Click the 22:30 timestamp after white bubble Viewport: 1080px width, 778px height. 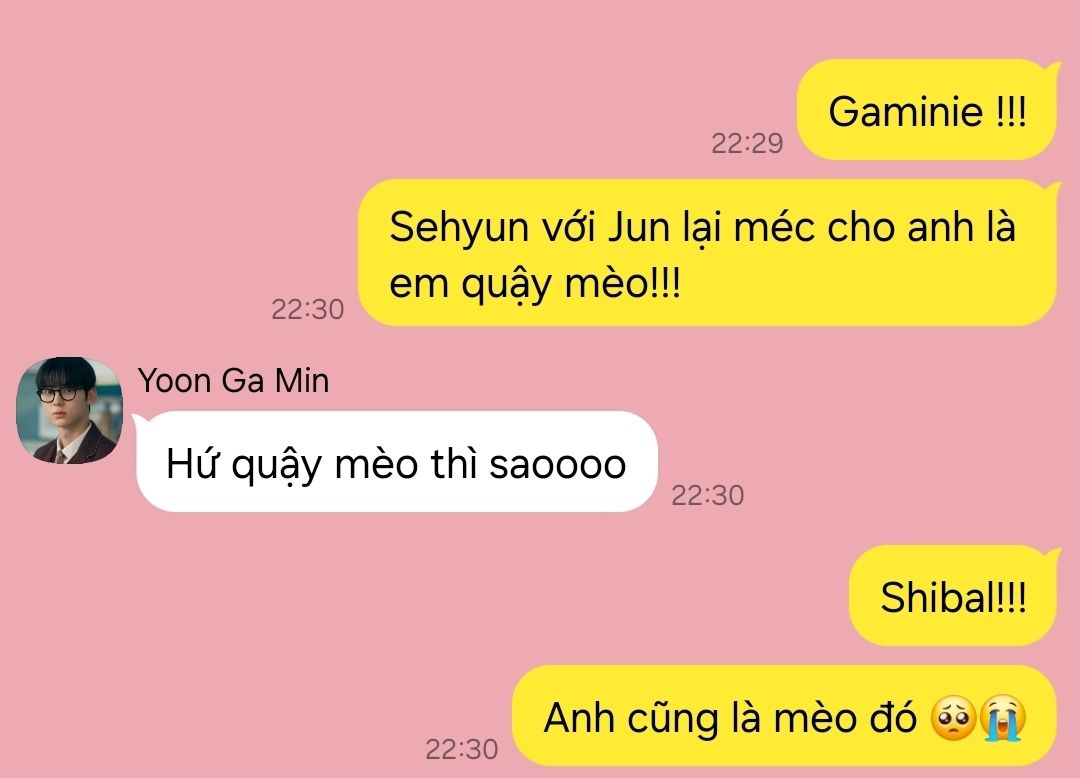click(x=708, y=496)
